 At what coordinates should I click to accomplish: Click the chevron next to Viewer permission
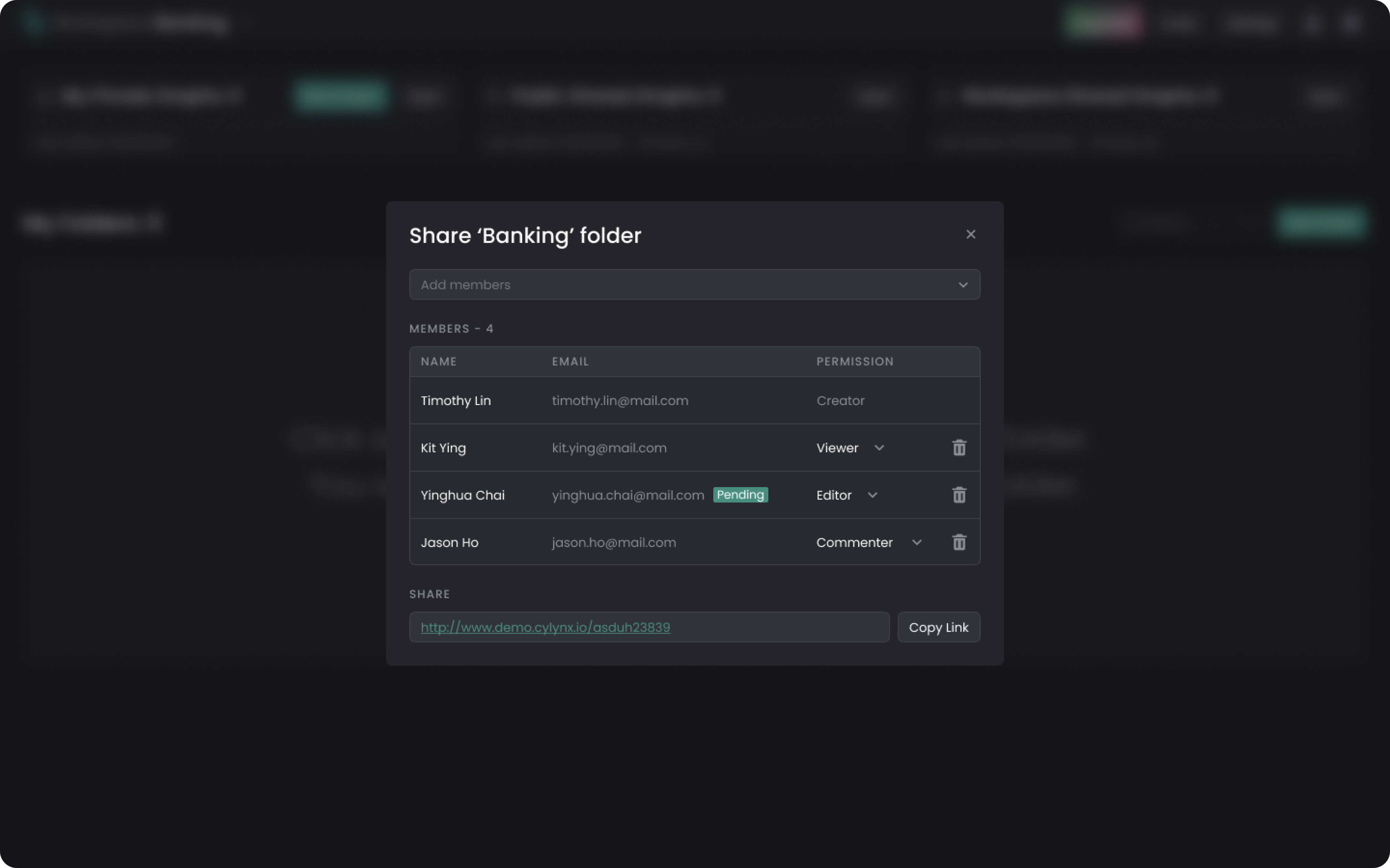pos(879,448)
